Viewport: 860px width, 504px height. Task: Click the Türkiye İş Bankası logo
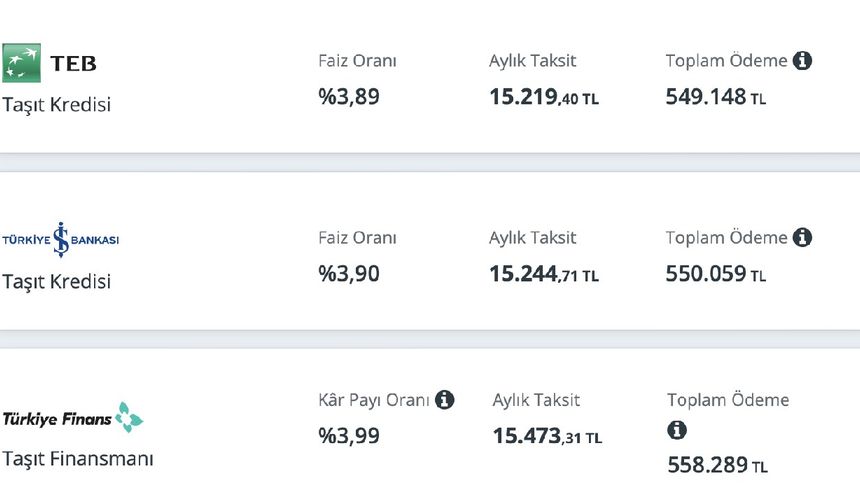60,240
